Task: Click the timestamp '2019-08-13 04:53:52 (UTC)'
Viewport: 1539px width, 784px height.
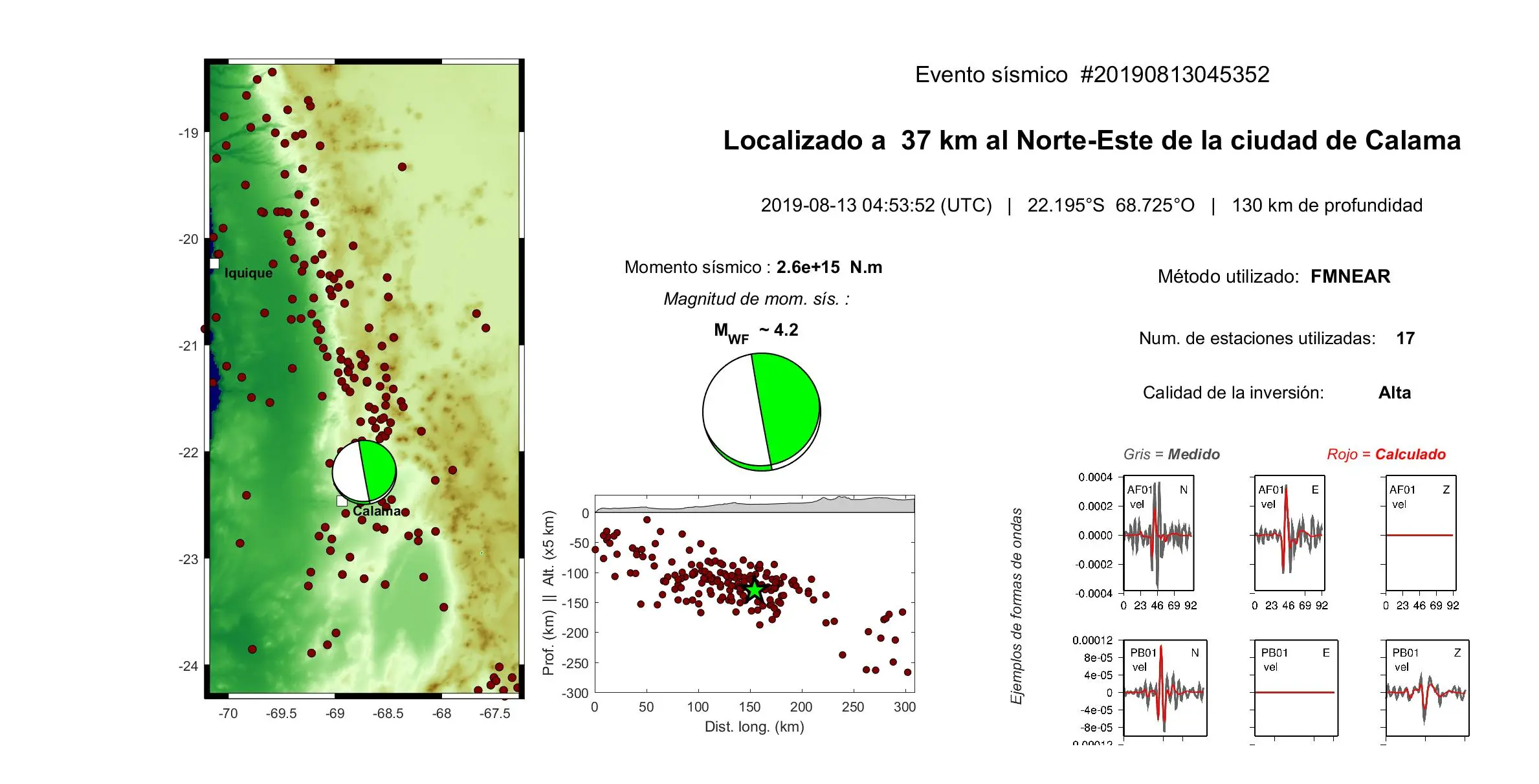Action: tap(876, 205)
